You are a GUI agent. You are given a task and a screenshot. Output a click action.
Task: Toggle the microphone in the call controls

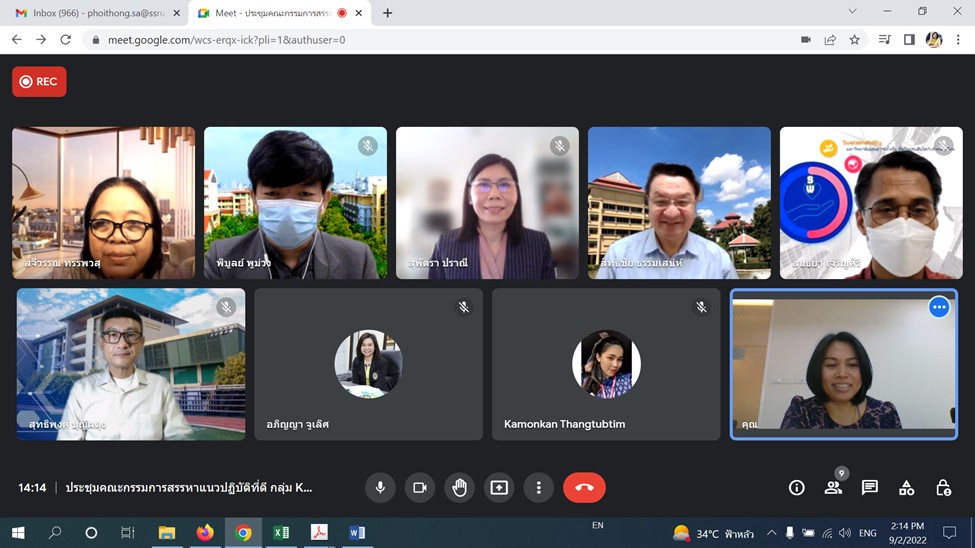click(x=380, y=488)
